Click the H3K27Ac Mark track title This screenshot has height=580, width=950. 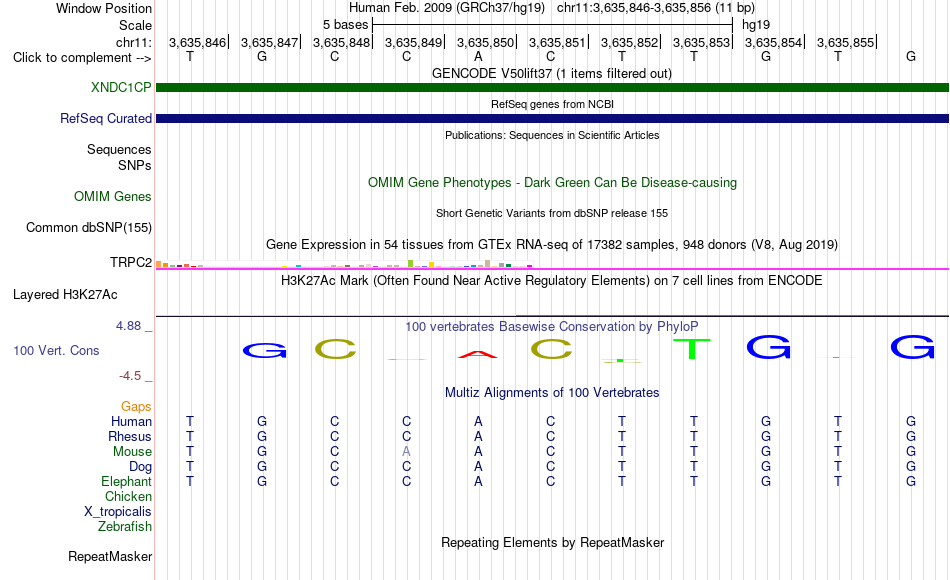click(551, 281)
